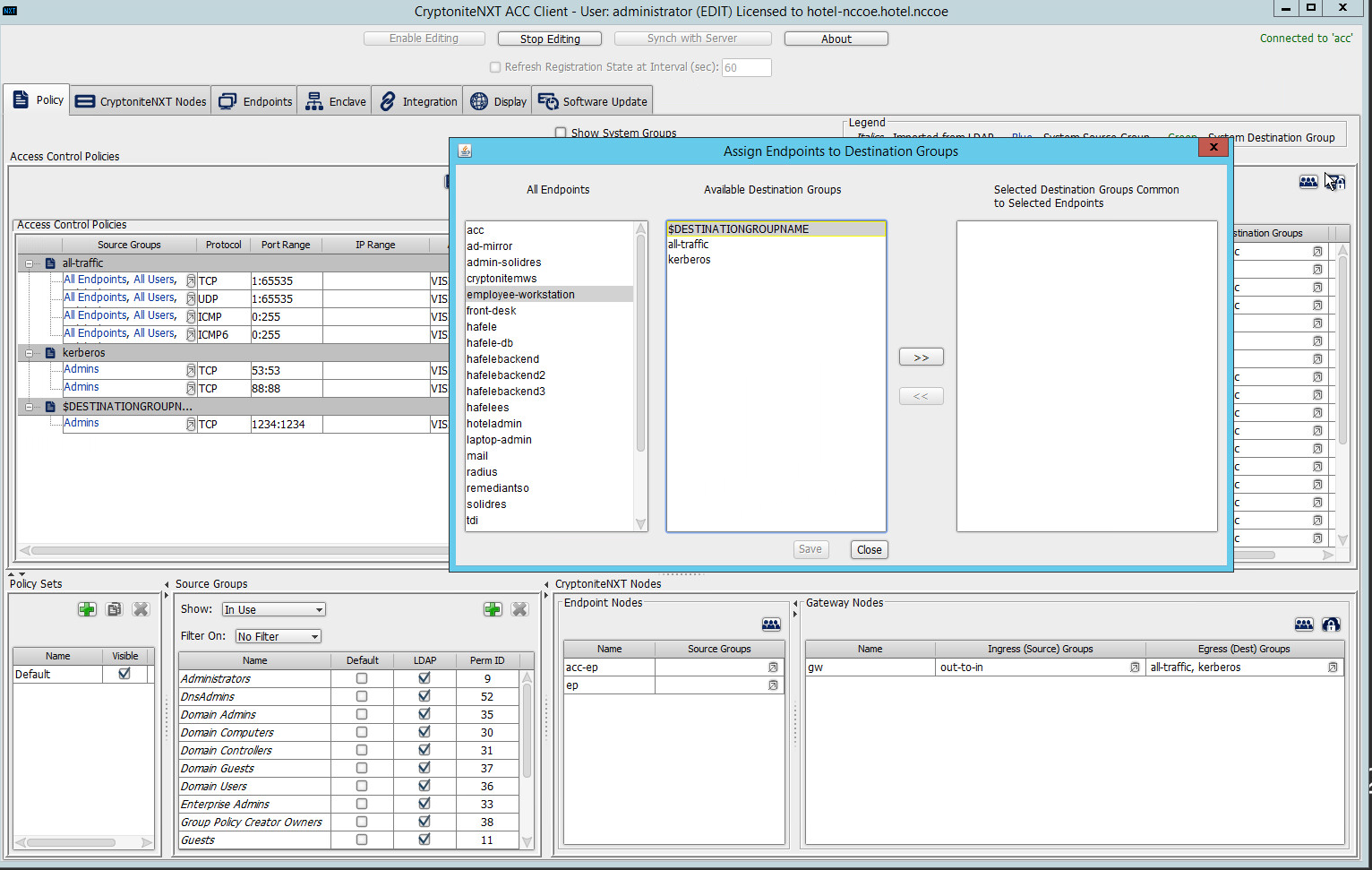Edit egress groups for gw gateway
This screenshot has width=1372, height=870.
tap(1333, 668)
